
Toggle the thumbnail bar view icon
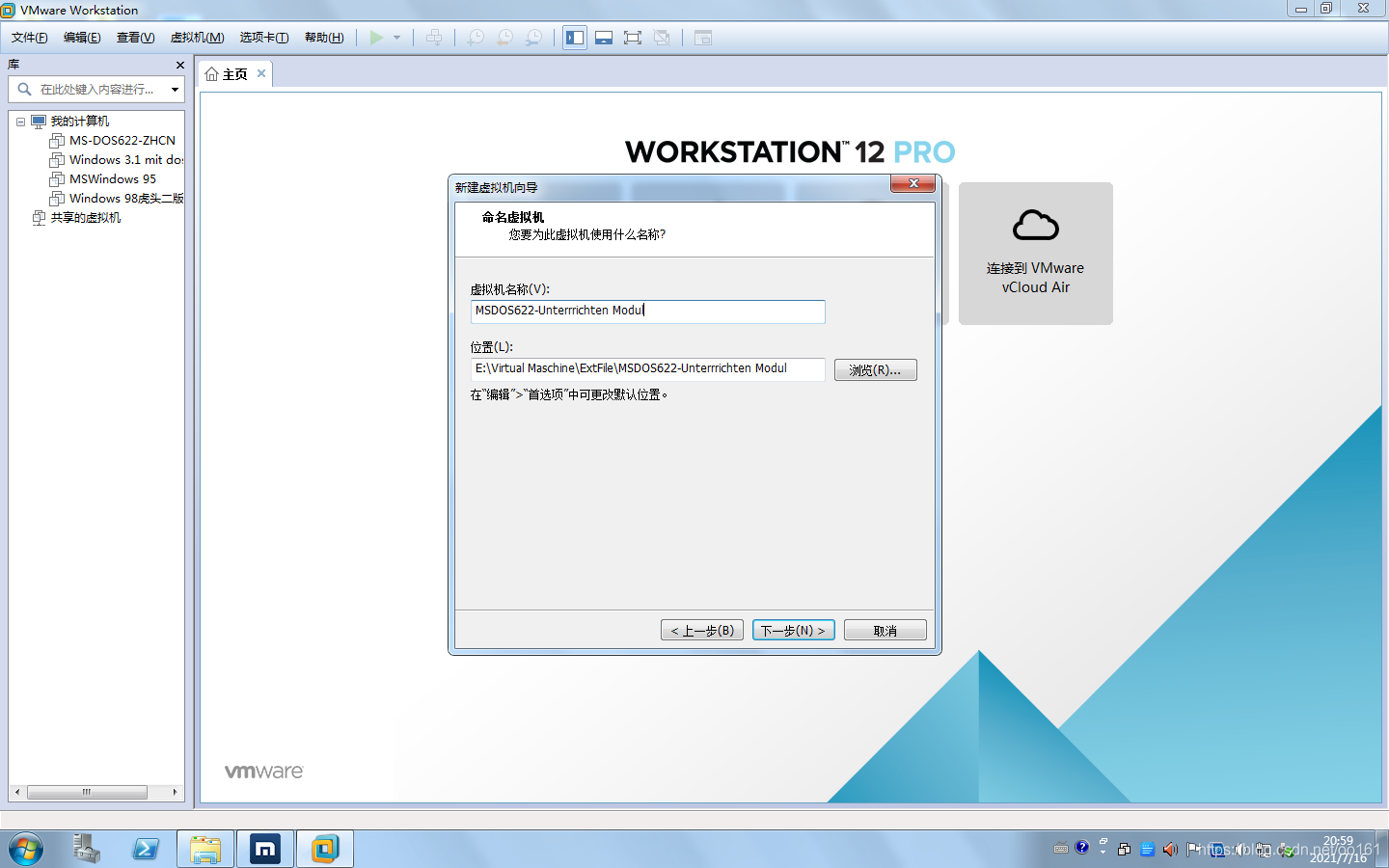click(x=604, y=38)
